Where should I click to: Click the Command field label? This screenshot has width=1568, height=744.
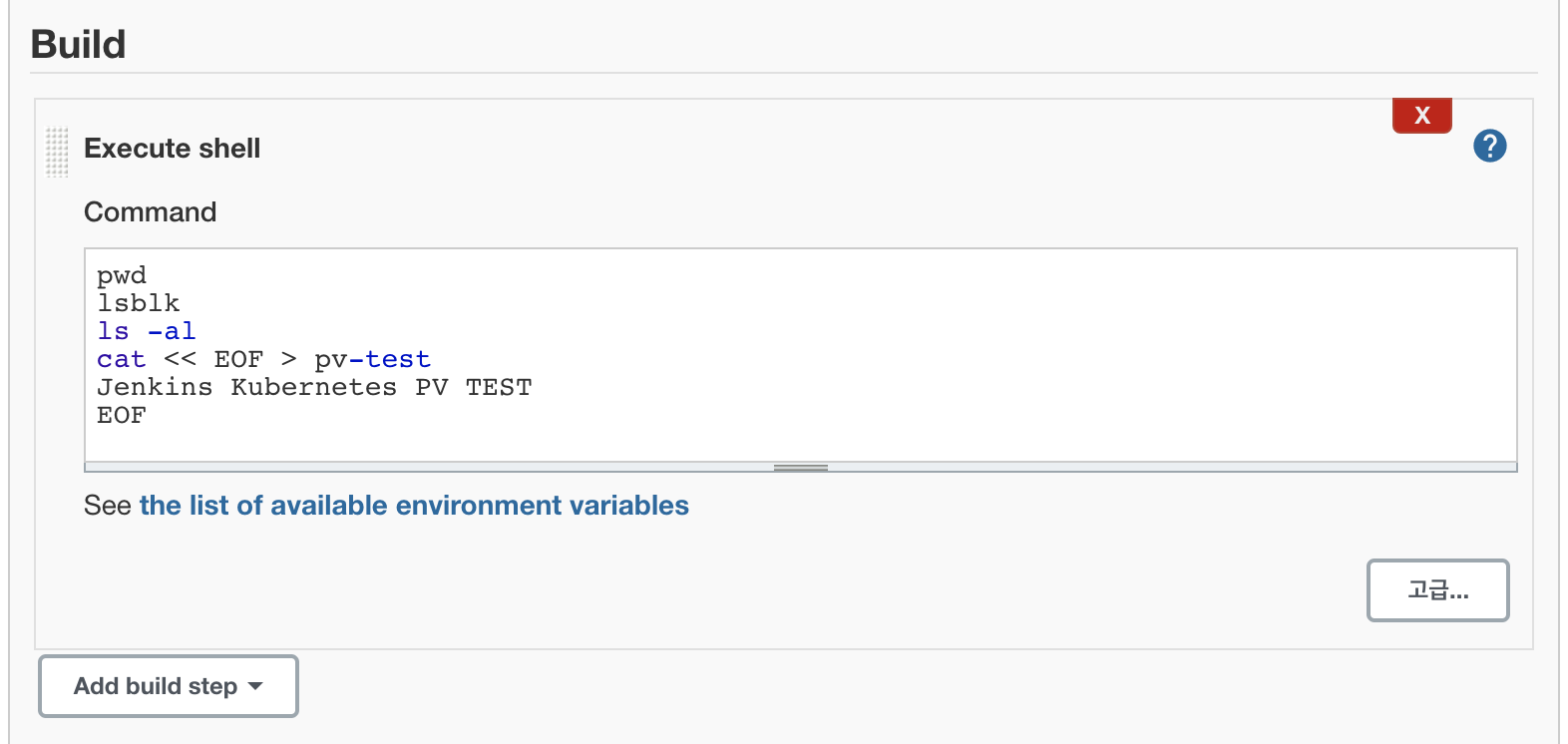[x=150, y=212]
